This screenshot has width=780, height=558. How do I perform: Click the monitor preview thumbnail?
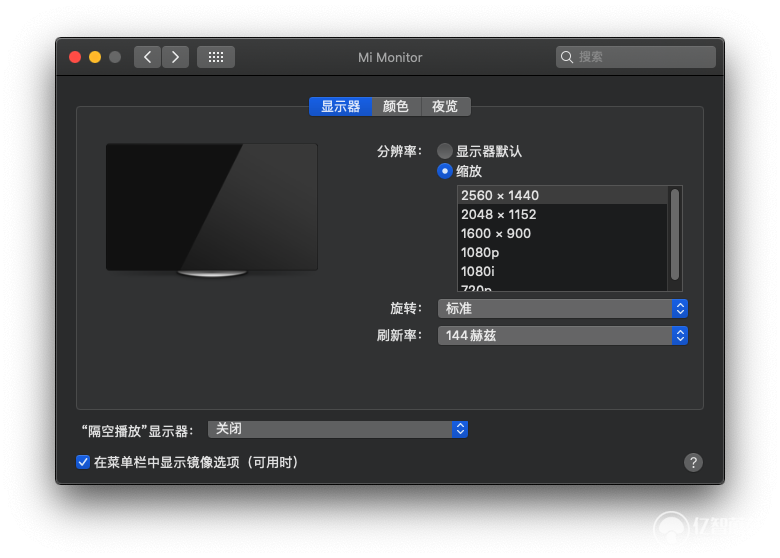(212, 210)
